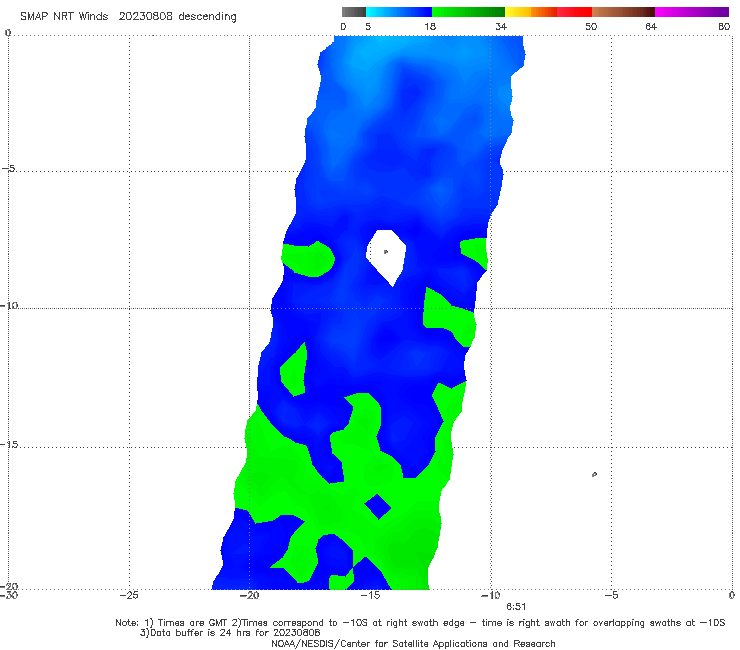Click the longitude label '-15' on bottom axis
This screenshot has height=650, width=740.
(370, 595)
